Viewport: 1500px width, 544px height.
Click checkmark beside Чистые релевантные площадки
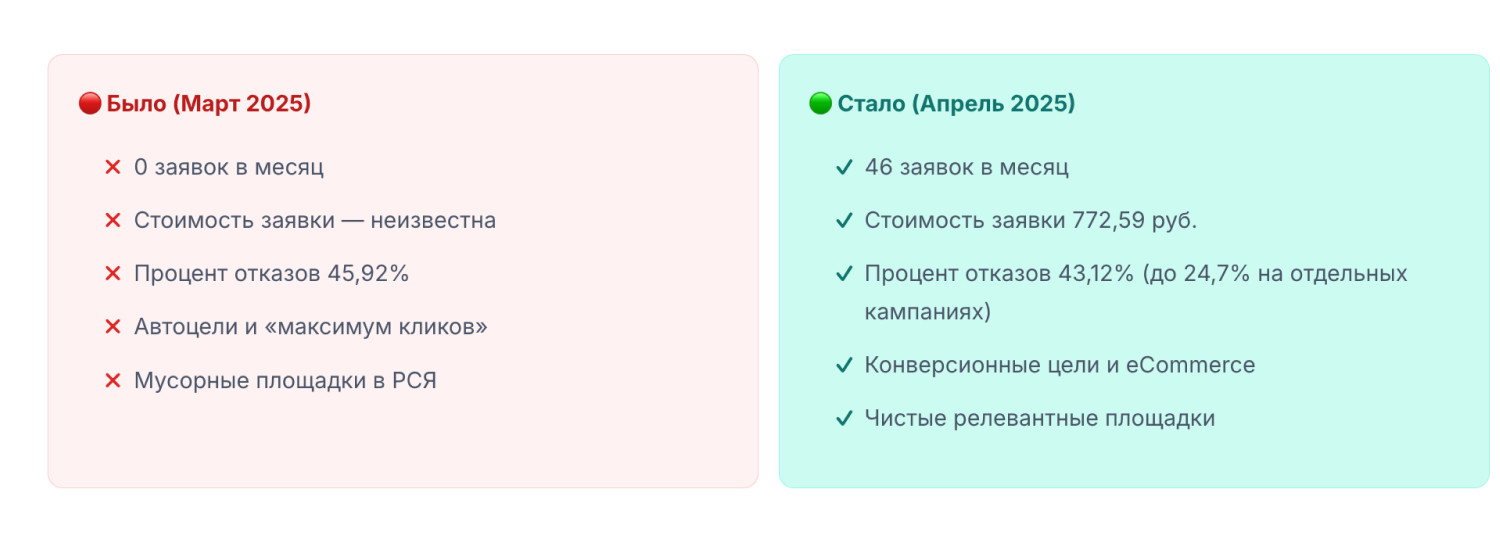(x=843, y=418)
